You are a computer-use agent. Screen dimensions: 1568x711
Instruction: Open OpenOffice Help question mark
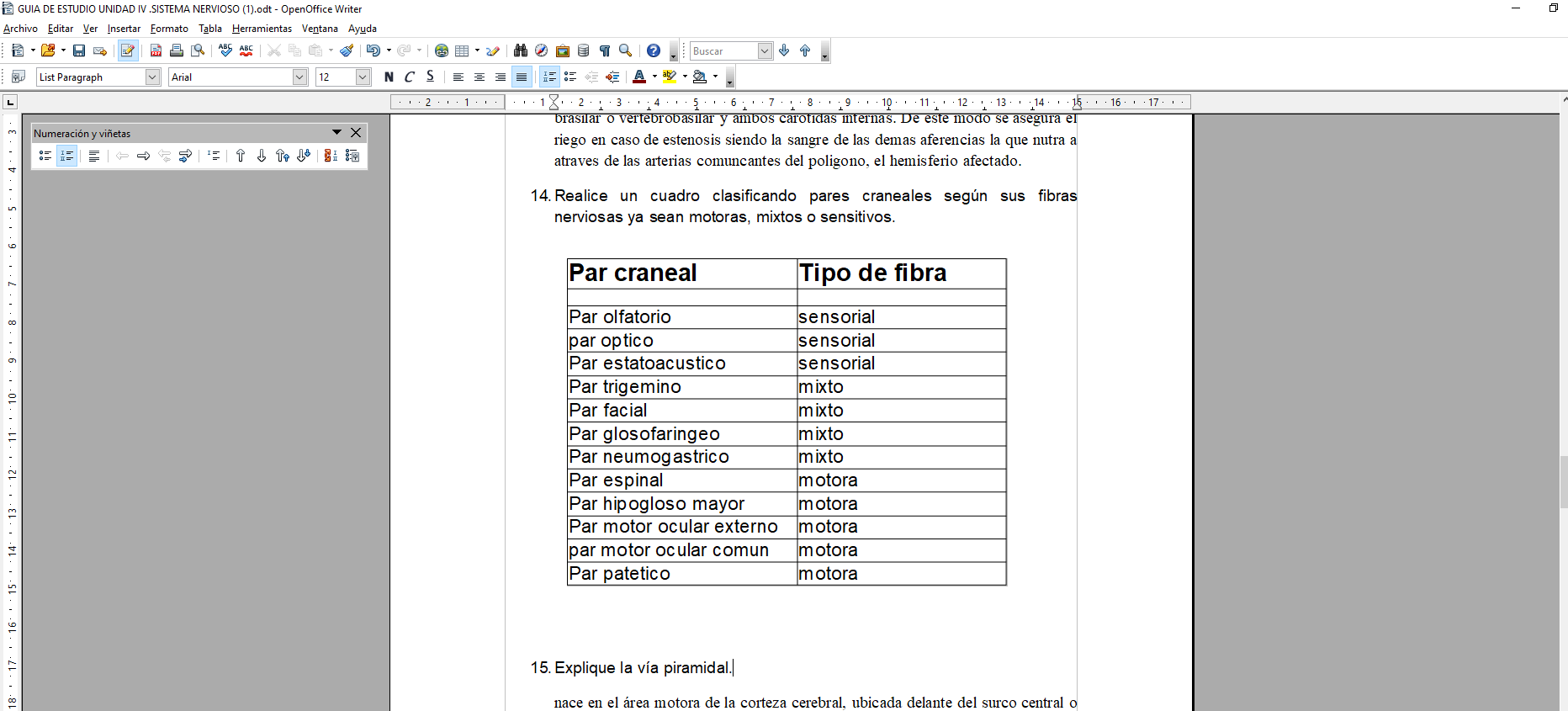pyautogui.click(x=654, y=51)
